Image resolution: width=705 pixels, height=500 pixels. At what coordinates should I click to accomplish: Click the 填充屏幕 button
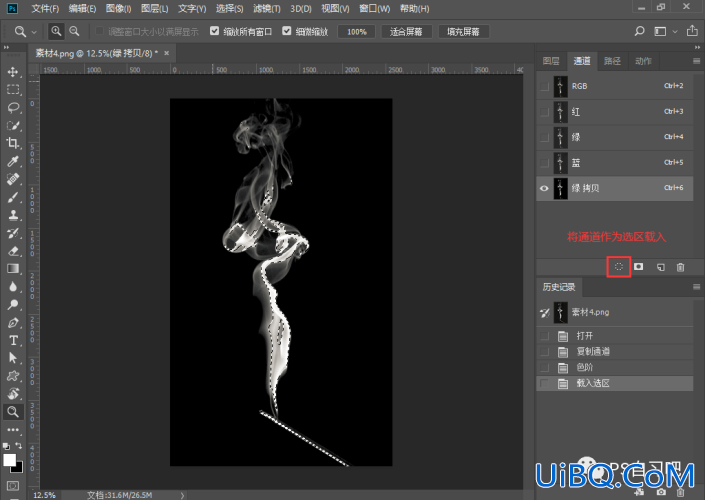[x=463, y=31]
